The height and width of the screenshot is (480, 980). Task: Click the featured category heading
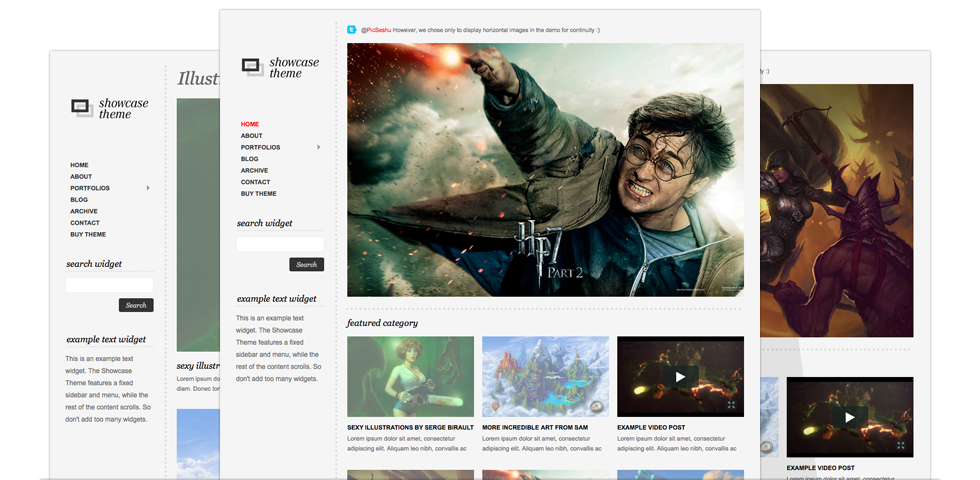click(382, 323)
